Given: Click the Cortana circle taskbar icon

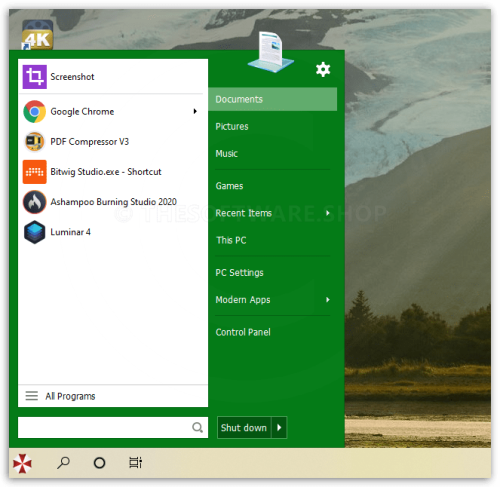Looking at the screenshot, I should tap(99, 463).
